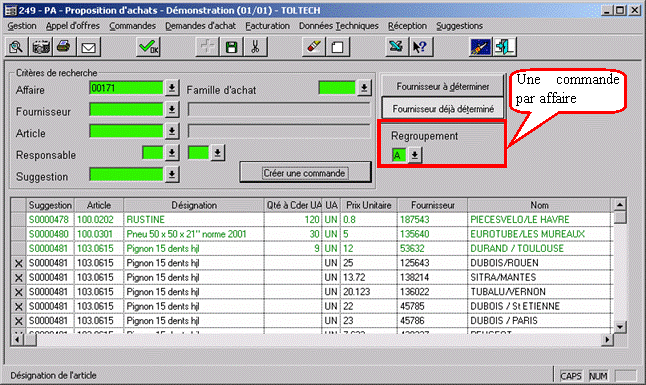Click the table's scroll right arrow
The width and height of the screenshot is (646, 385).
coord(607,340)
